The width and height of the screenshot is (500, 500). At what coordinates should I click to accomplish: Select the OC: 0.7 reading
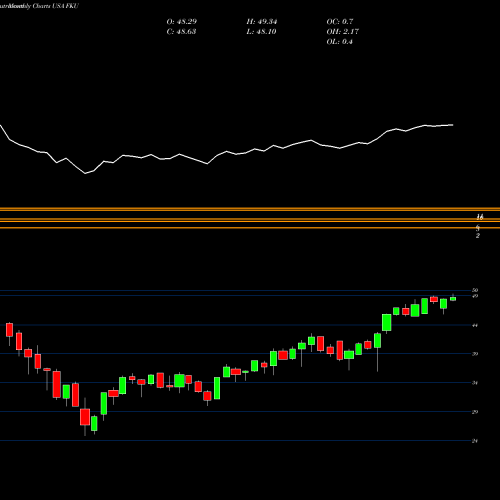pos(340,22)
